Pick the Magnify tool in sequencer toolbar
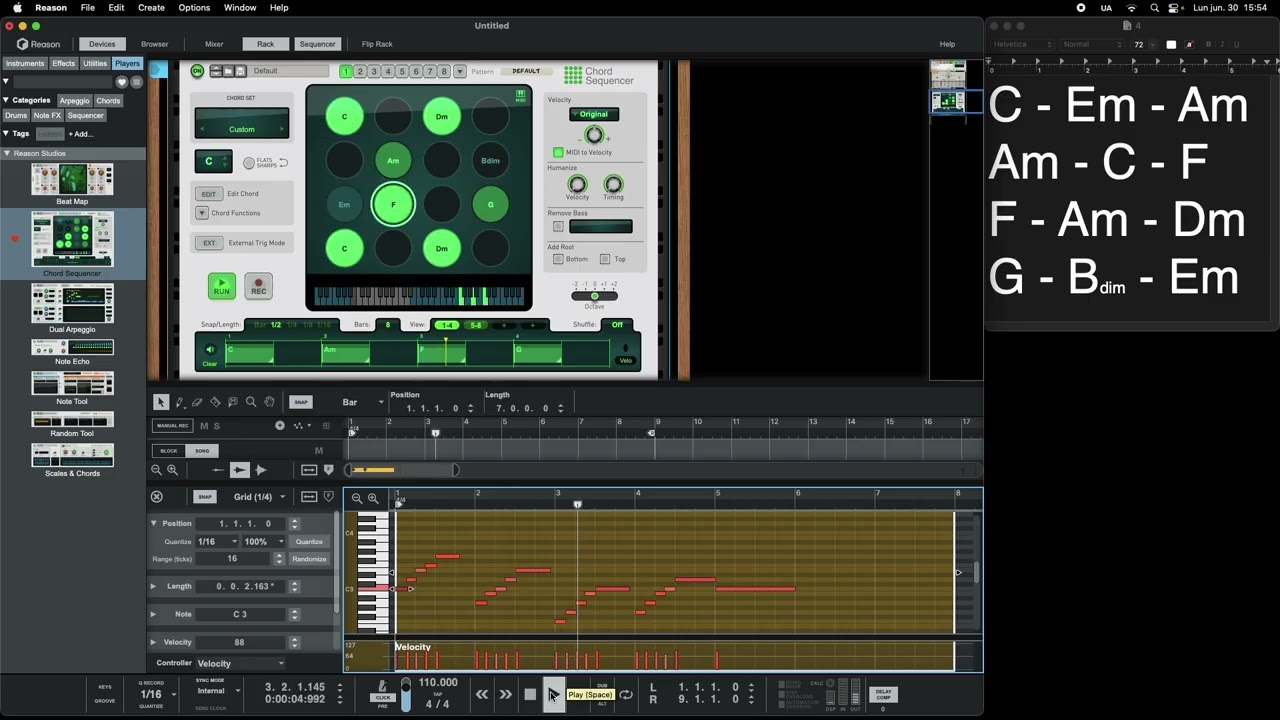 [x=251, y=402]
